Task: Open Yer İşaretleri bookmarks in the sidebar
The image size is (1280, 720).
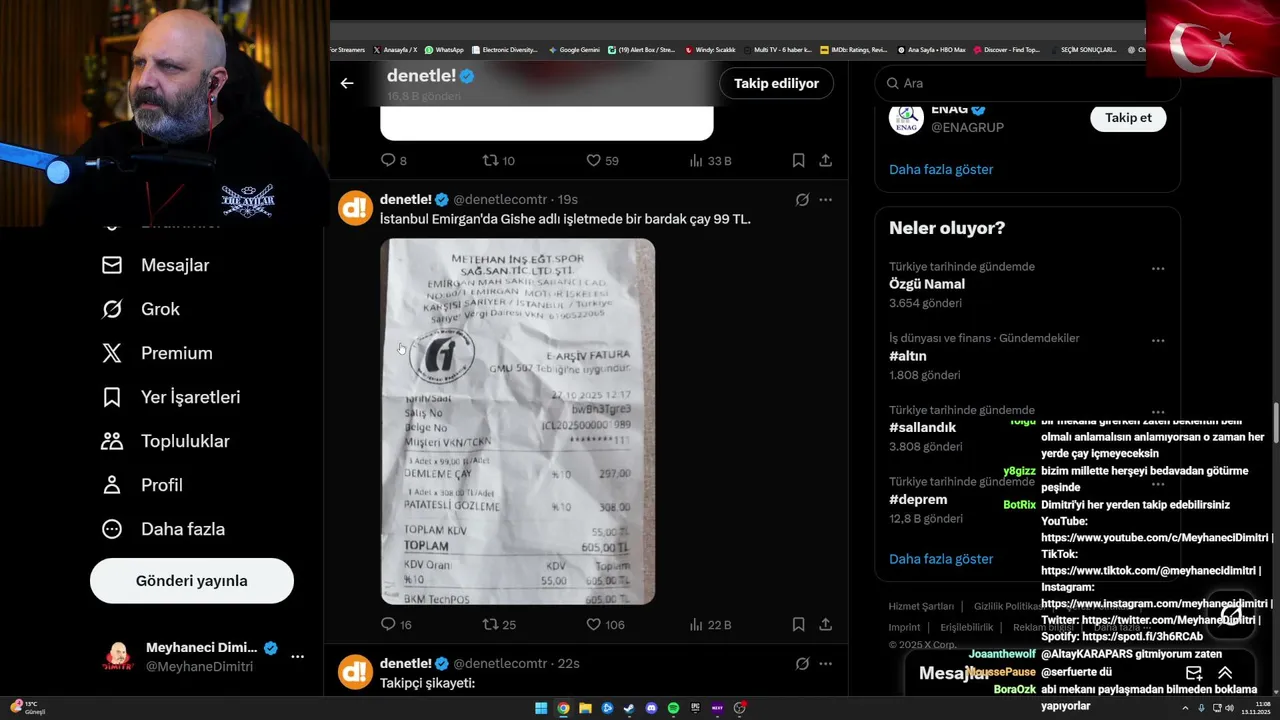Action: click(x=171, y=397)
